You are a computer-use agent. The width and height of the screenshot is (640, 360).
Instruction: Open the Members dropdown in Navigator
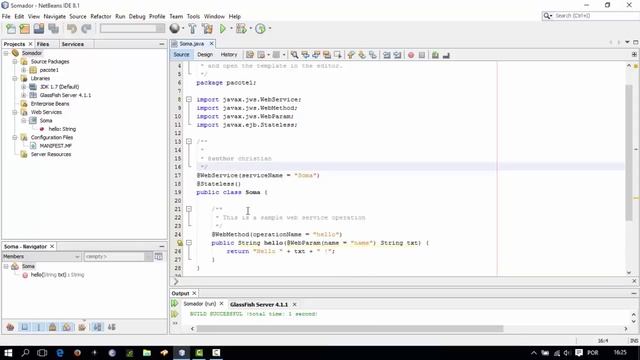coord(41,256)
